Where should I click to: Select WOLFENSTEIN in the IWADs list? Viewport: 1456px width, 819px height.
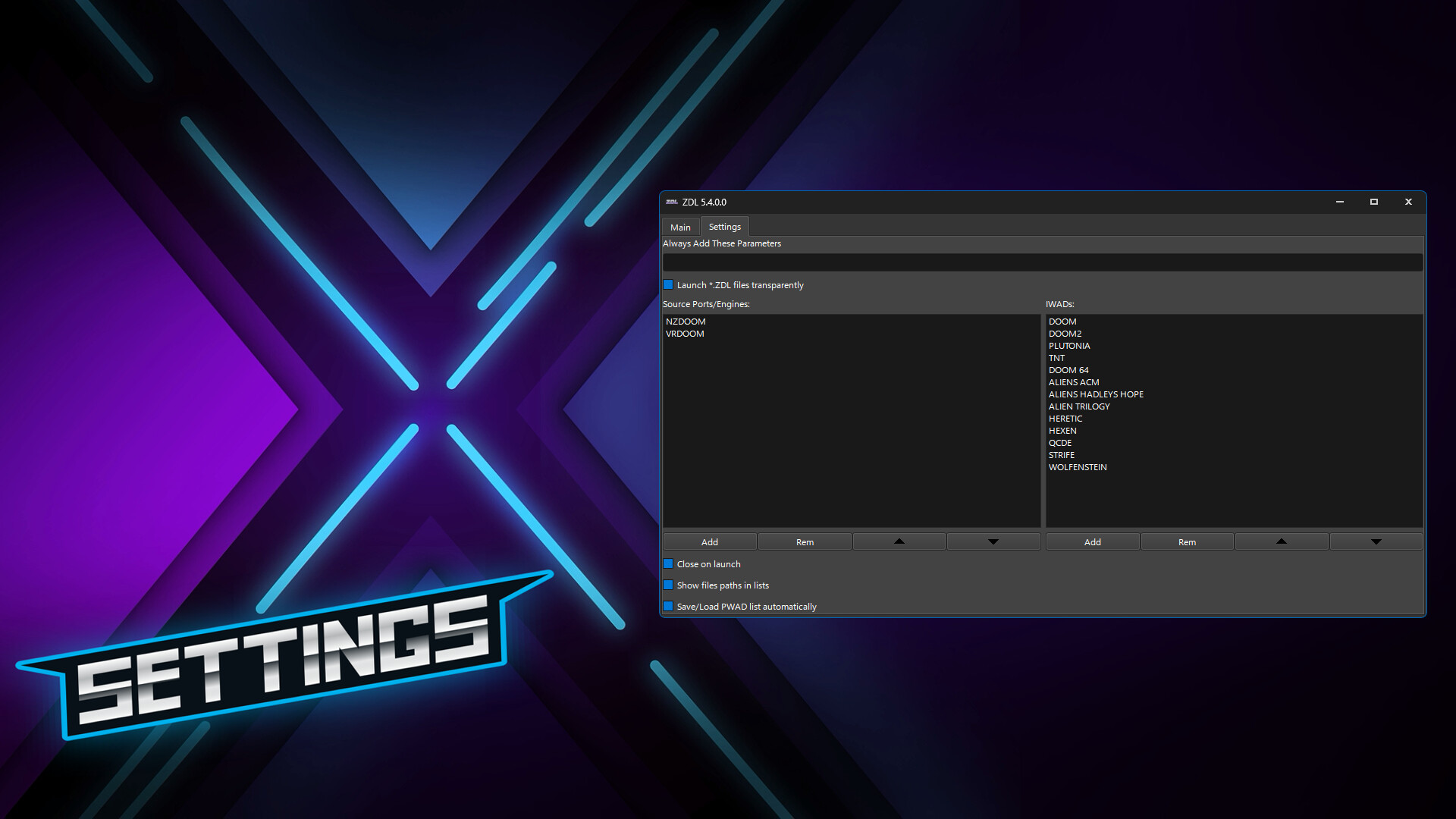(x=1078, y=467)
